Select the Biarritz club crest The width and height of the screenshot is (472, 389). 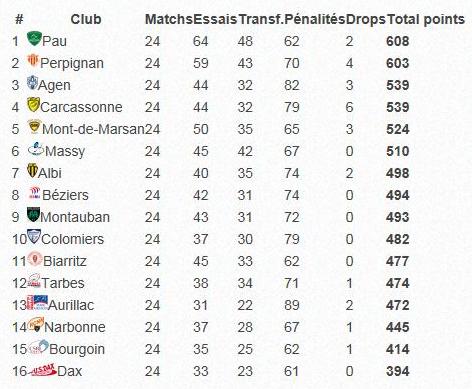point(35,259)
